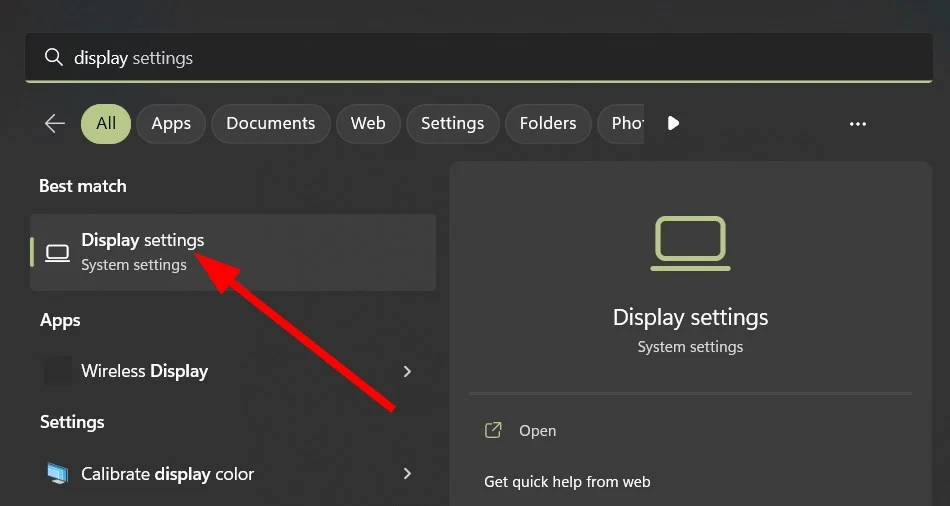This screenshot has height=506, width=950.
Task: Filter results by Settings
Action: [x=452, y=123]
